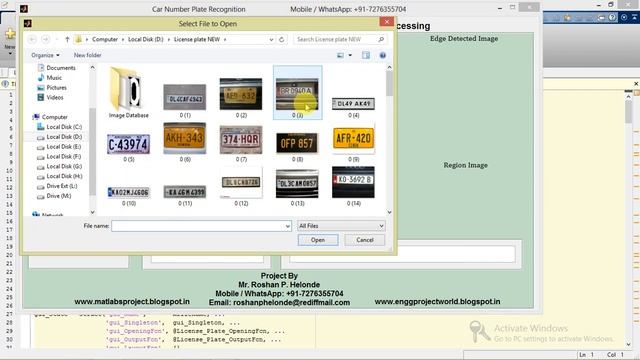Open the Organize dropdown menu
Viewport: 640px width, 360px height.
(45, 55)
